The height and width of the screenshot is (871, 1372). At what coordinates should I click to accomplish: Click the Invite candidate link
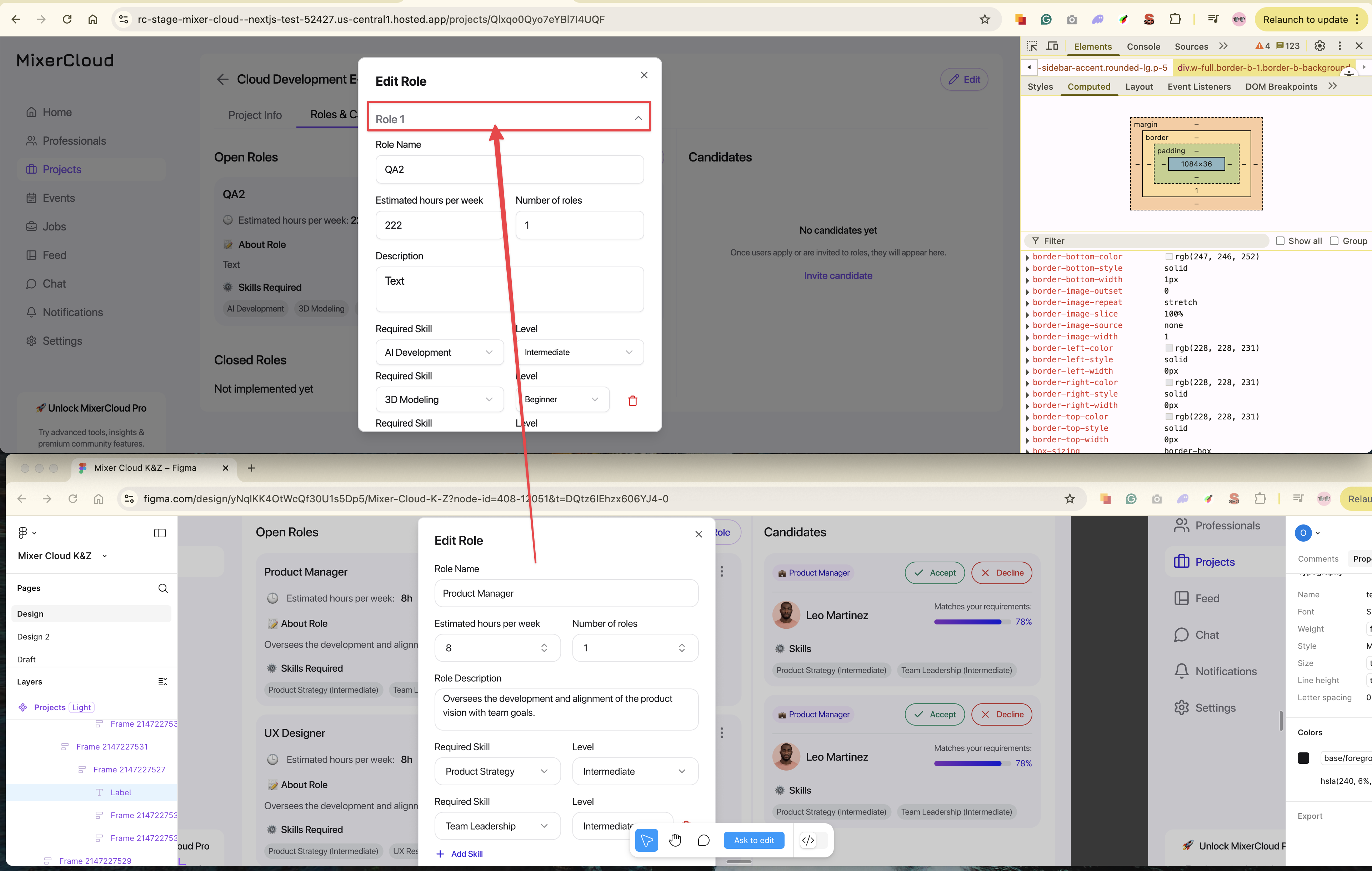[837, 276]
